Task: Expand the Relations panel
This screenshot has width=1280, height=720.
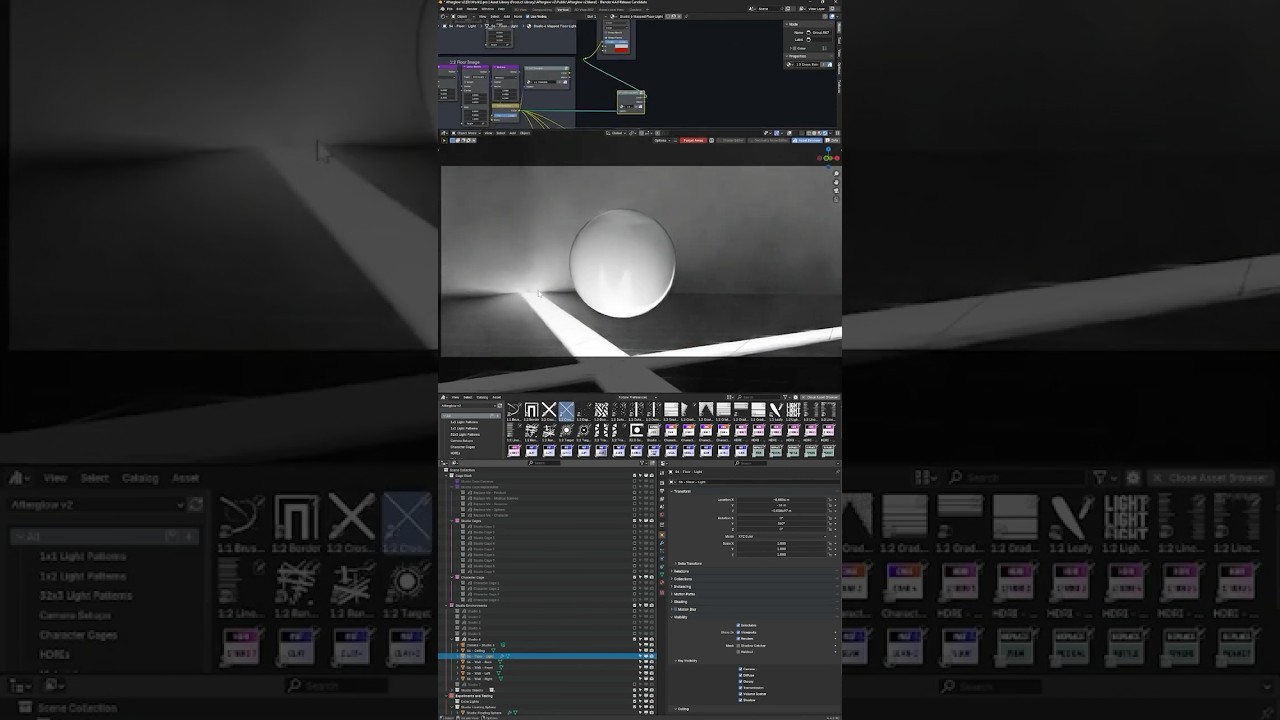Action: (x=680, y=571)
